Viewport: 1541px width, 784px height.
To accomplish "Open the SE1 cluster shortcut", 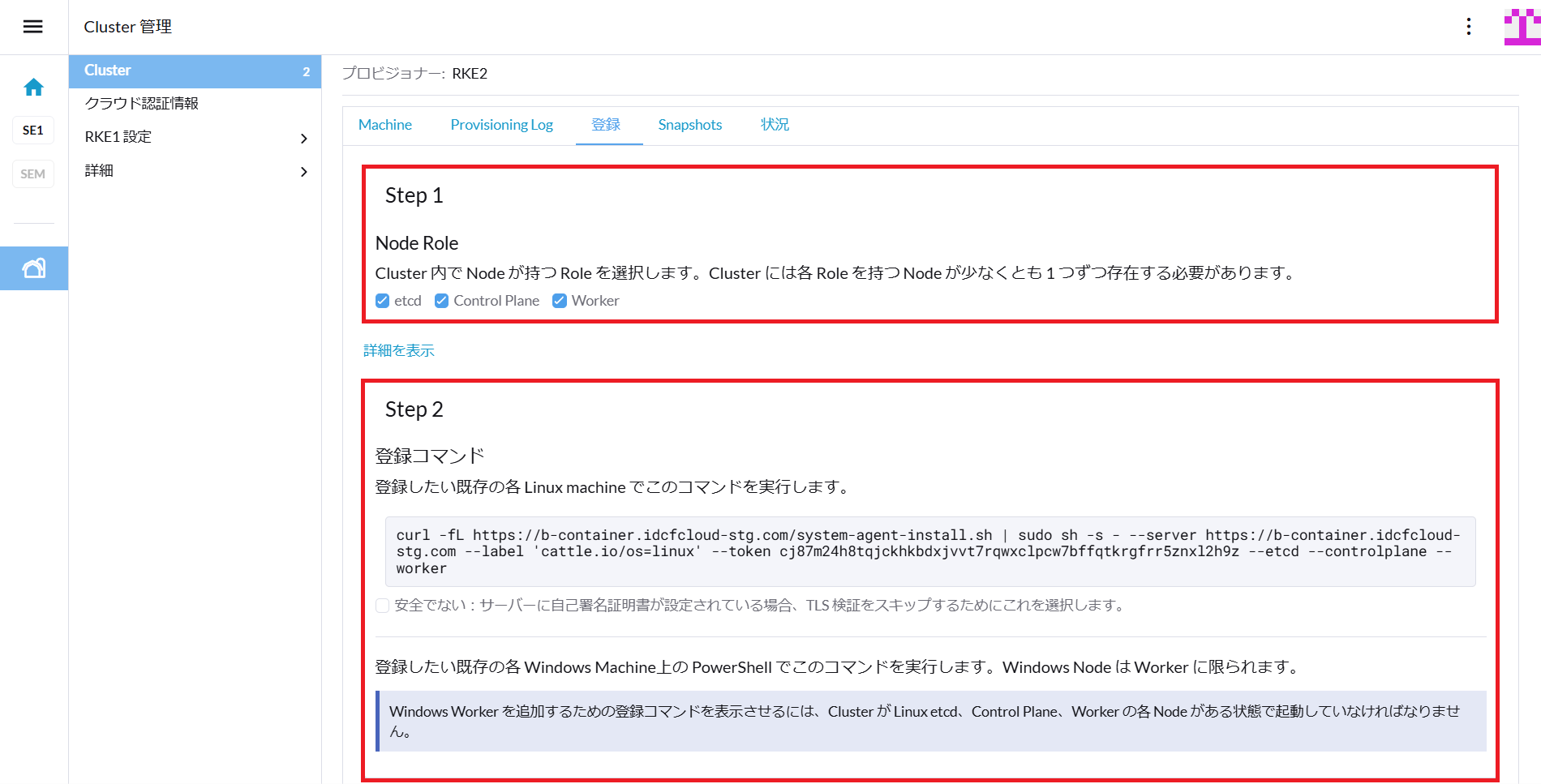I will point(33,131).
